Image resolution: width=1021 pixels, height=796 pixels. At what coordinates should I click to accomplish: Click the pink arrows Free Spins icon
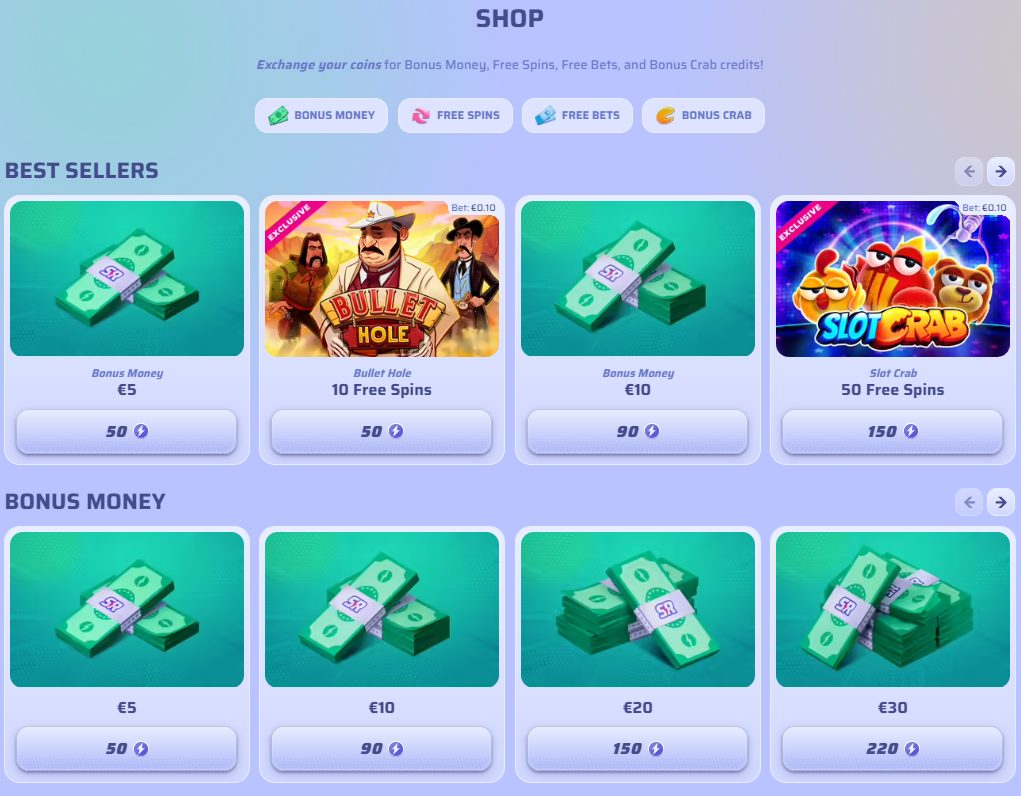coord(421,115)
